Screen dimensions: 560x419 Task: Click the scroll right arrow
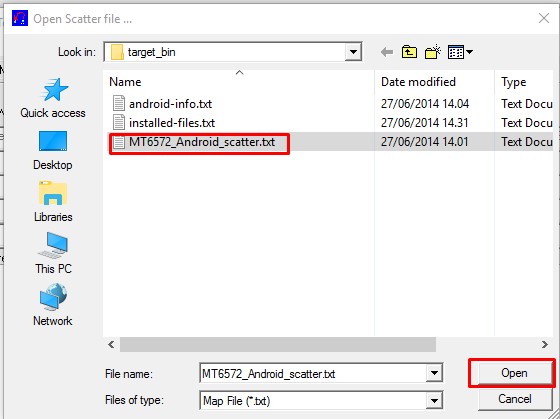tap(545, 344)
